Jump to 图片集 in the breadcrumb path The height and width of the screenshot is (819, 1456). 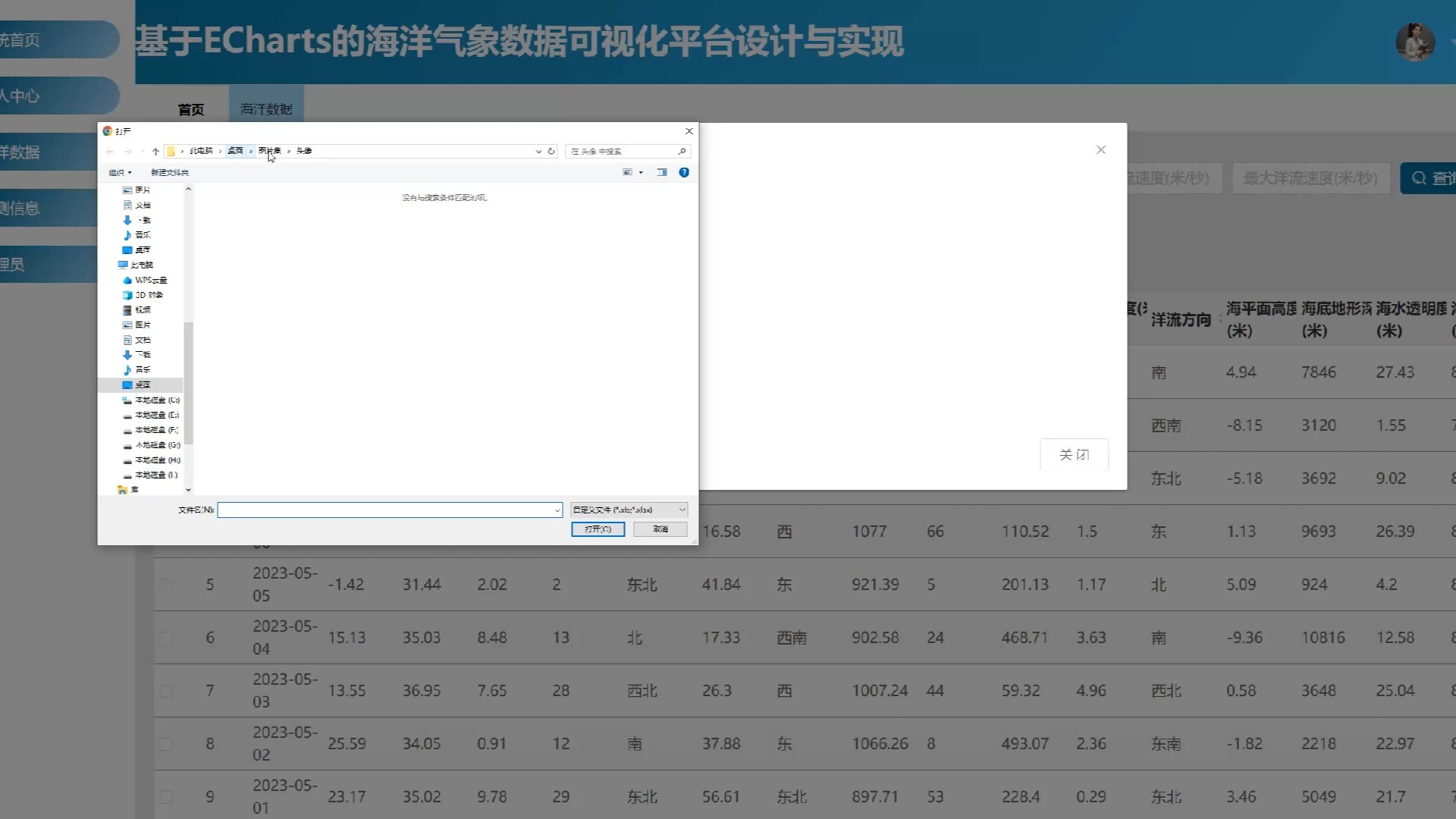point(269,151)
